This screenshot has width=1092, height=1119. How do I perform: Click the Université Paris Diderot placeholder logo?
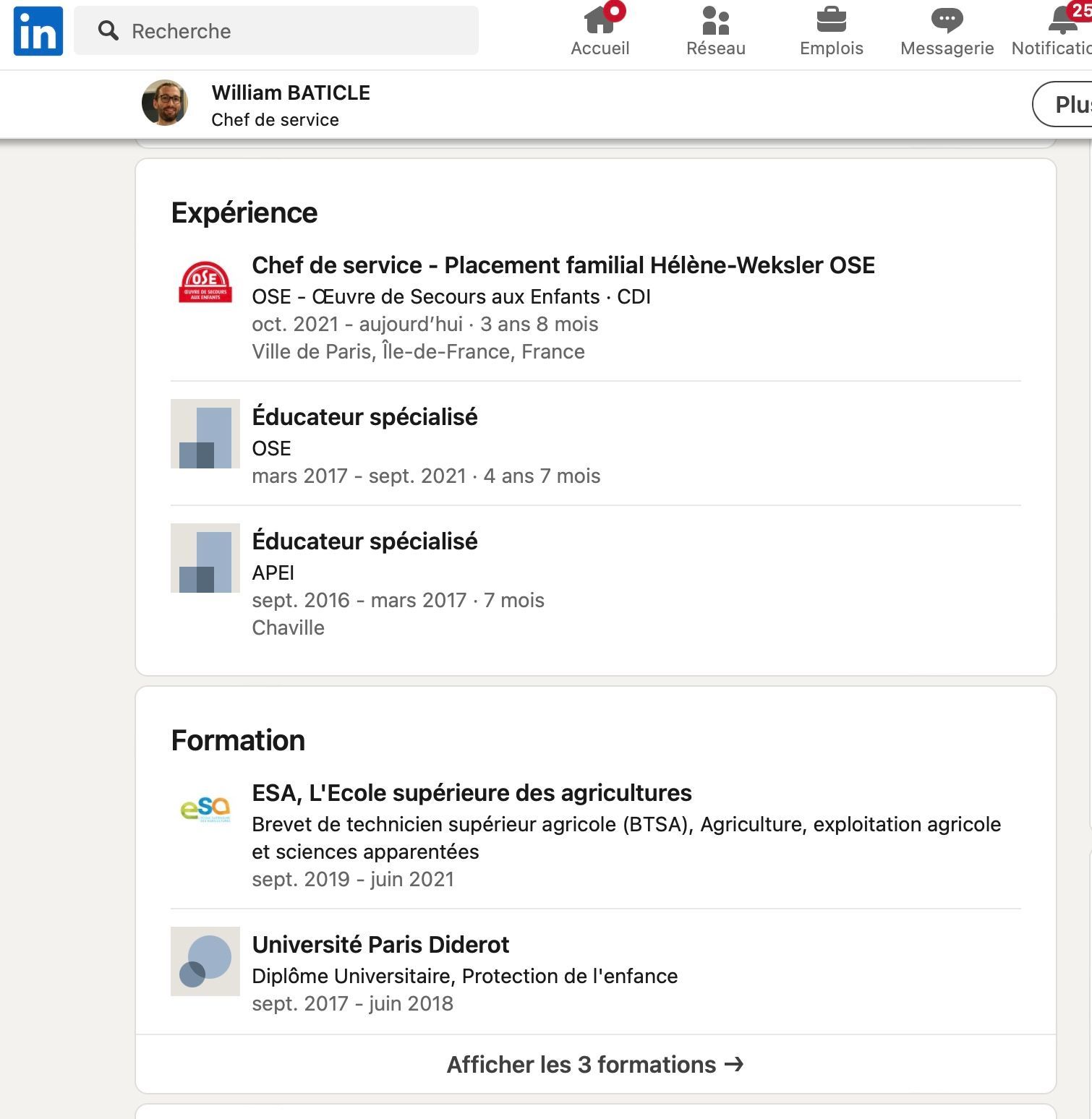tap(205, 961)
